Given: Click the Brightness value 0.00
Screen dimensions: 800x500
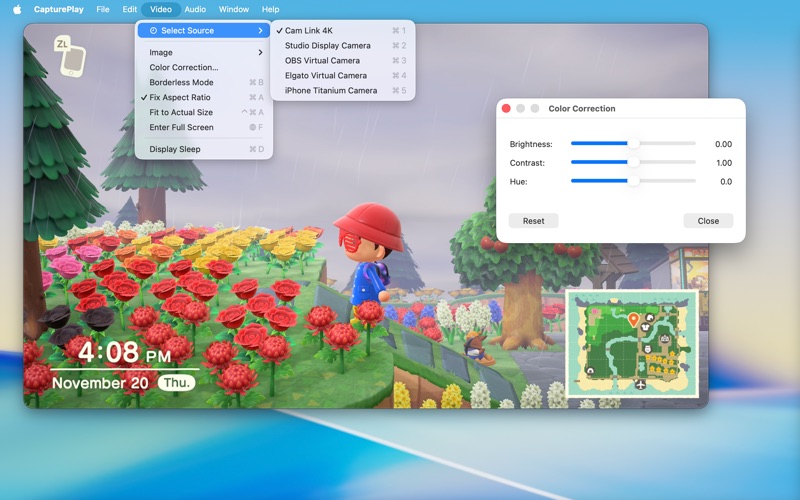Looking at the screenshot, I should click(723, 144).
